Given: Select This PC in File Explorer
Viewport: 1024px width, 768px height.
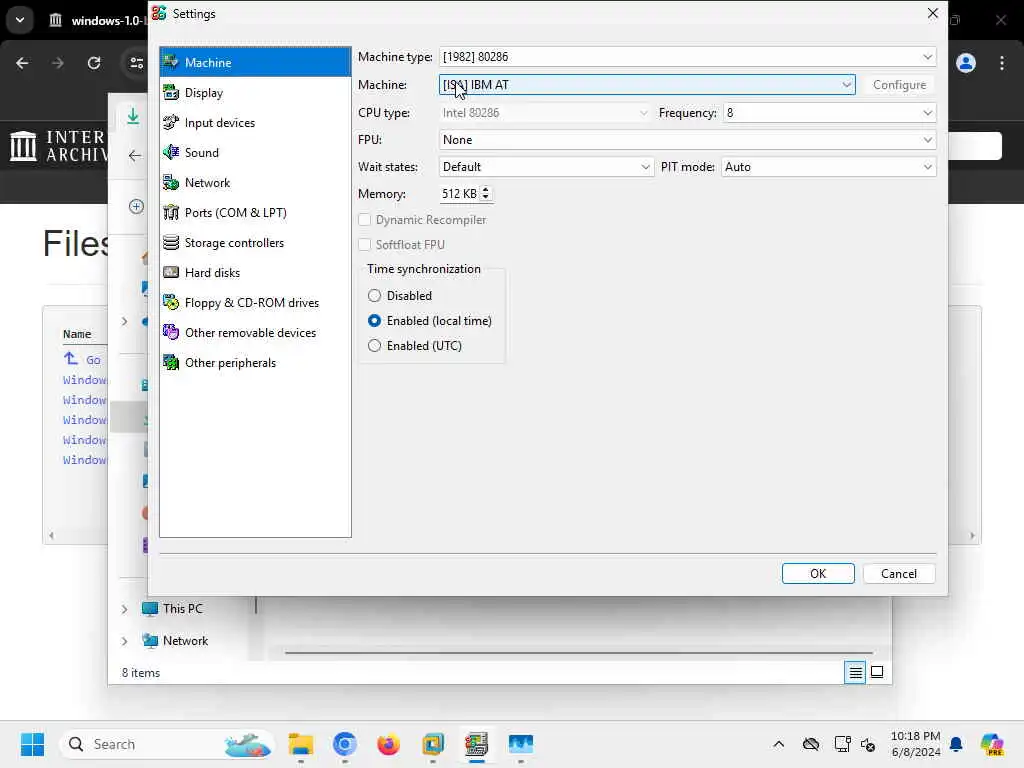Looking at the screenshot, I should [183, 609].
